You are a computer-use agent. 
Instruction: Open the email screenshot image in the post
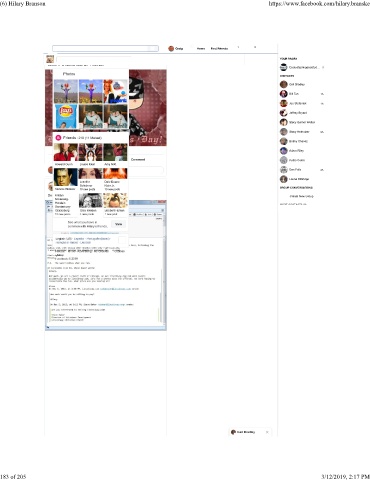[x=106, y=265]
